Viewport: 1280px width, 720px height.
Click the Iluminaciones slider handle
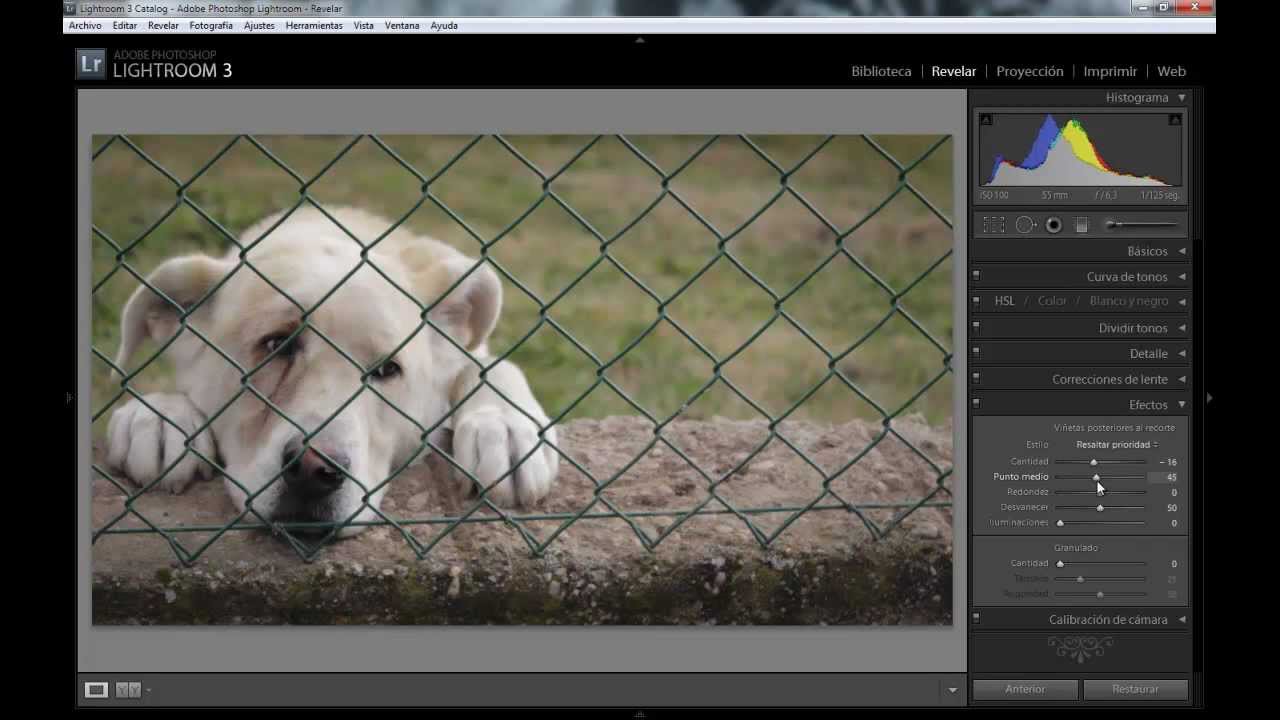[x=1060, y=523]
